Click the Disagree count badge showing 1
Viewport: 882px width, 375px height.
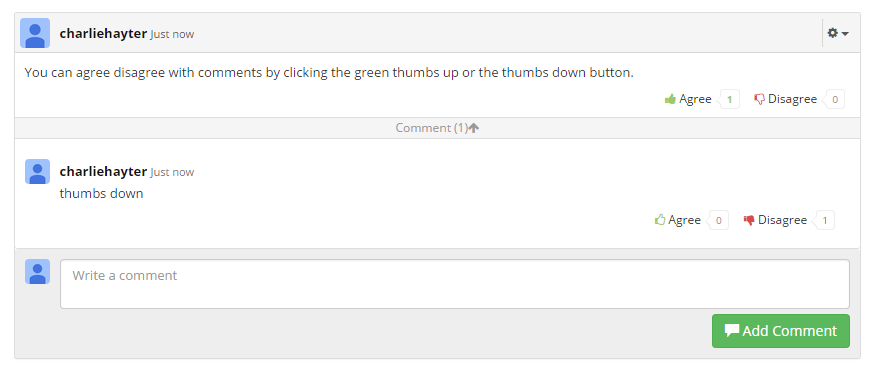tap(825, 220)
